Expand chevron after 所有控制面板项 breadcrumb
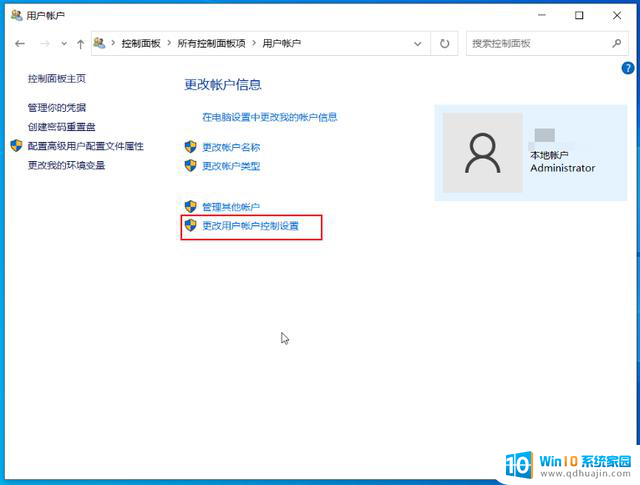 254,43
